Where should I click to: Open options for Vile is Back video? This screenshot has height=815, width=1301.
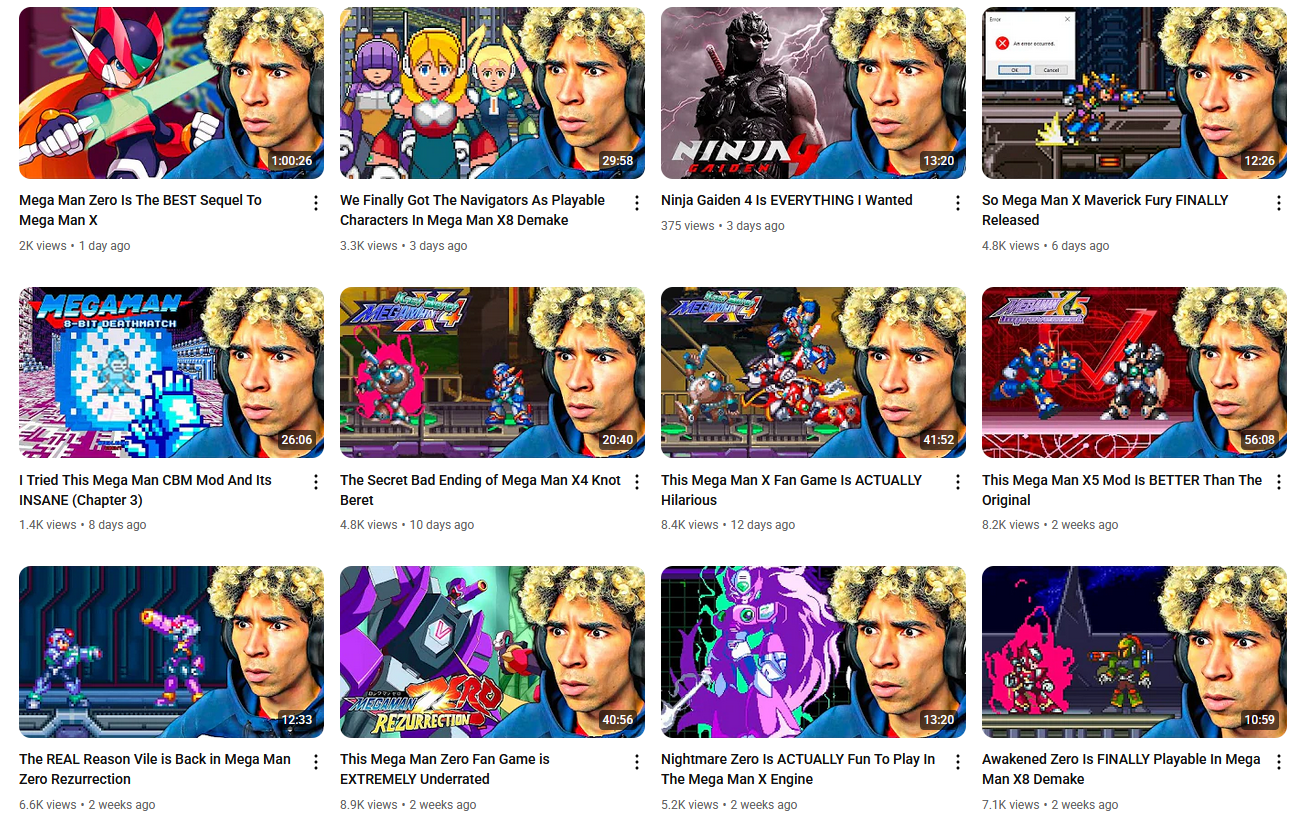[x=316, y=762]
